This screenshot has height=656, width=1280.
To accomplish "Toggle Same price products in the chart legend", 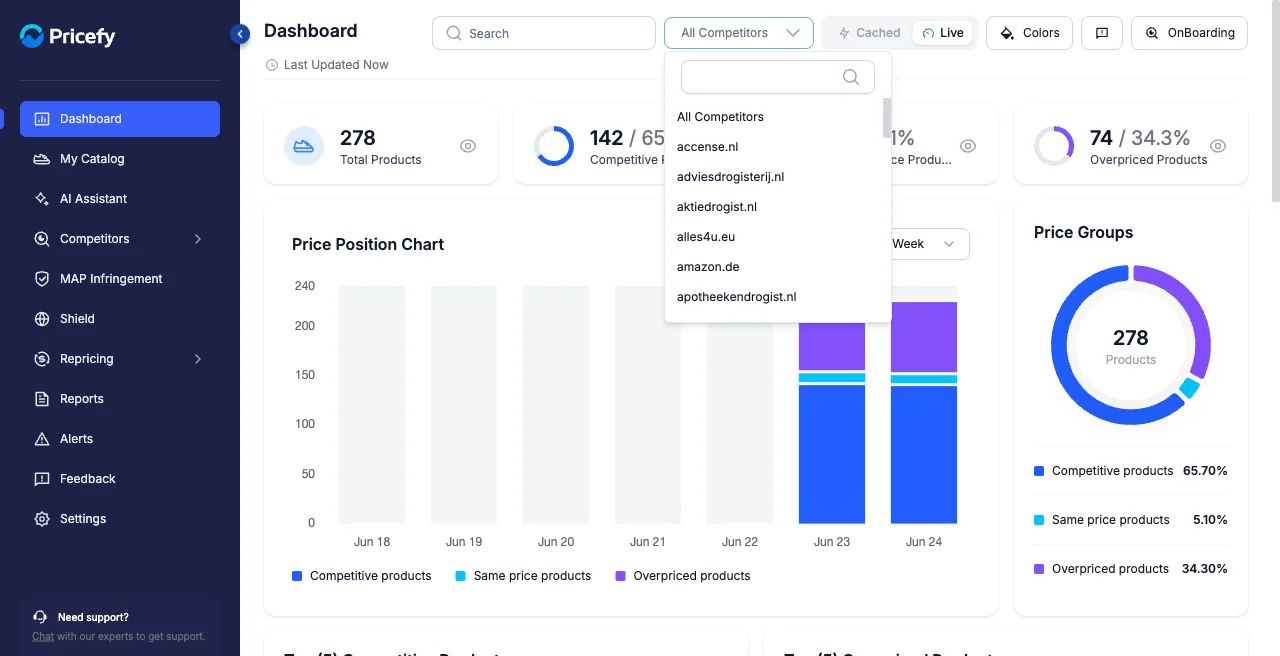I will pos(523,576).
